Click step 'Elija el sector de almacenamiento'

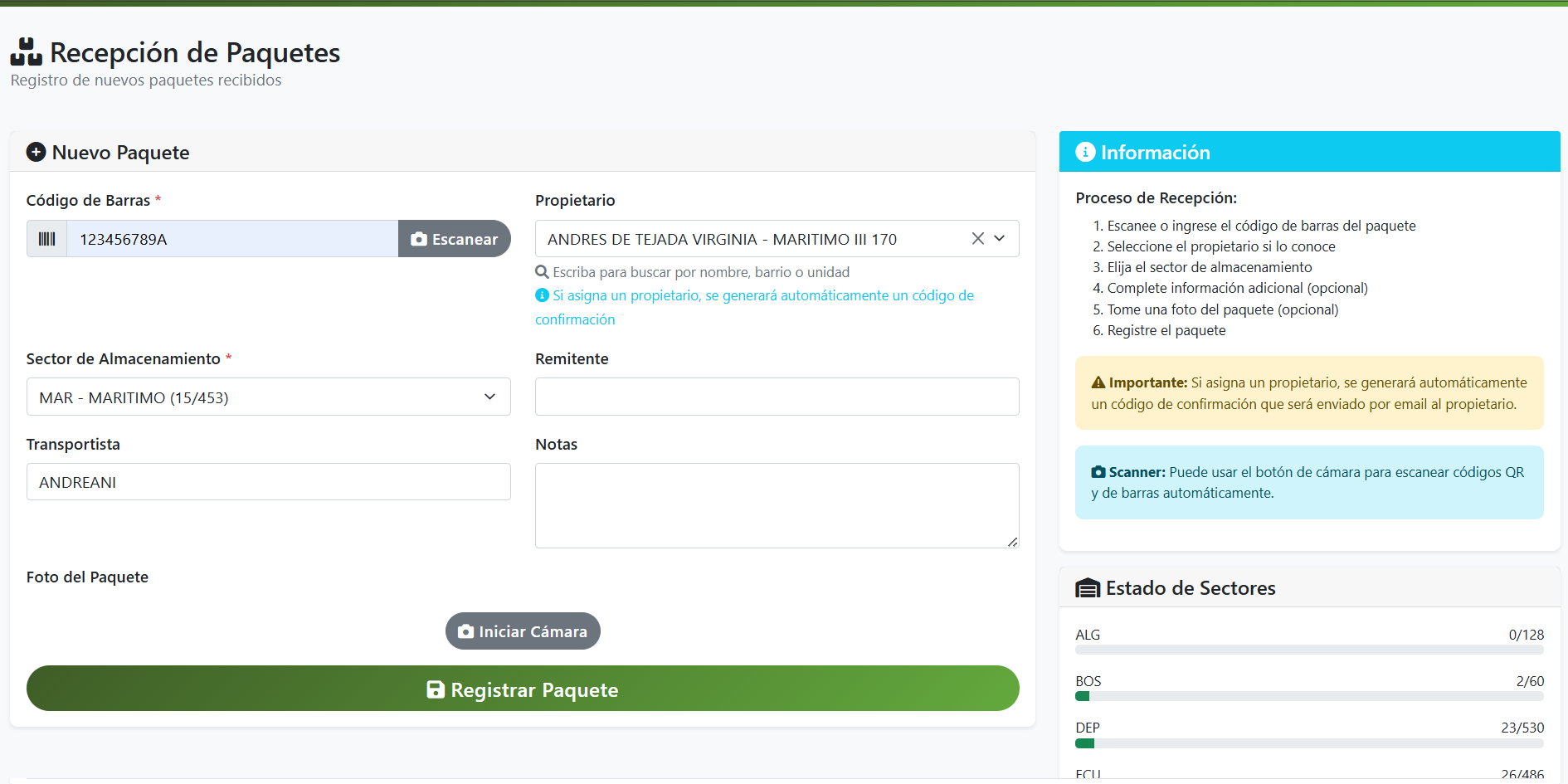(x=1210, y=267)
